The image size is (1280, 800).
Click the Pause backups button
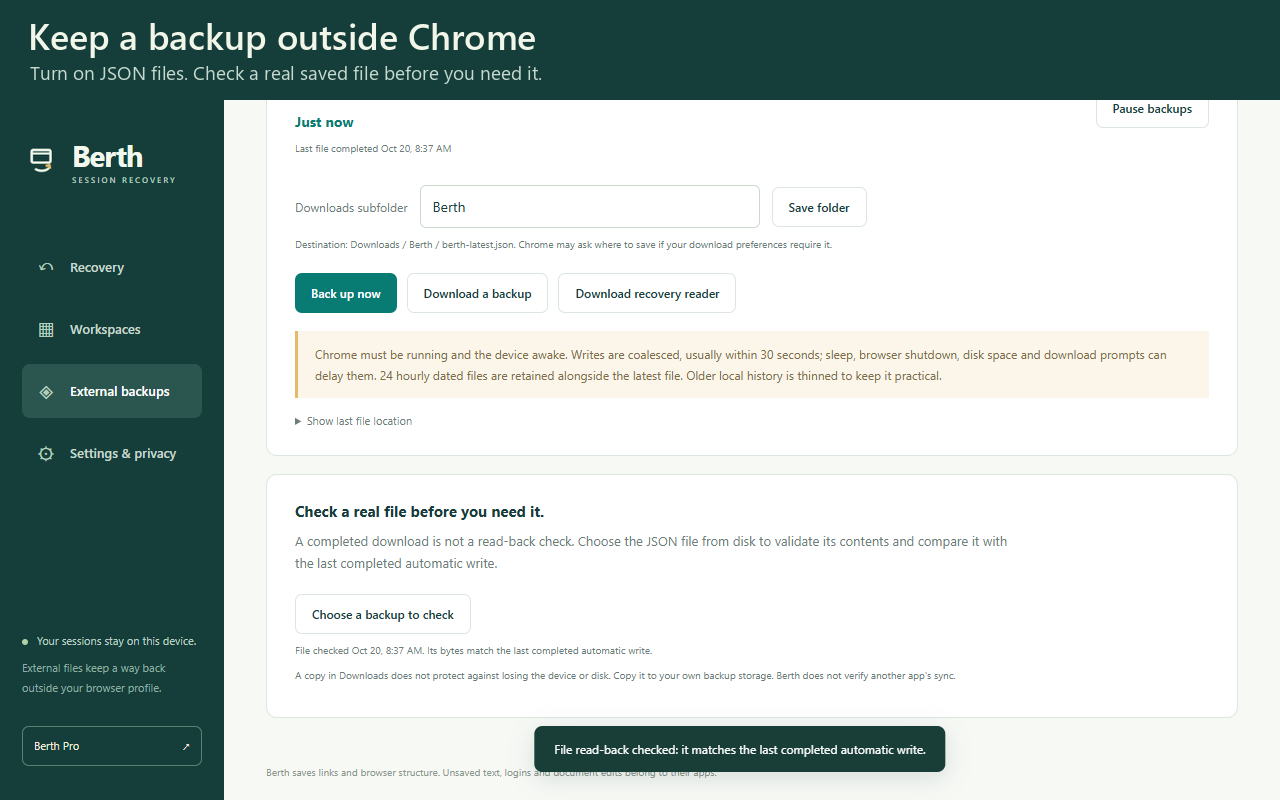1152,109
